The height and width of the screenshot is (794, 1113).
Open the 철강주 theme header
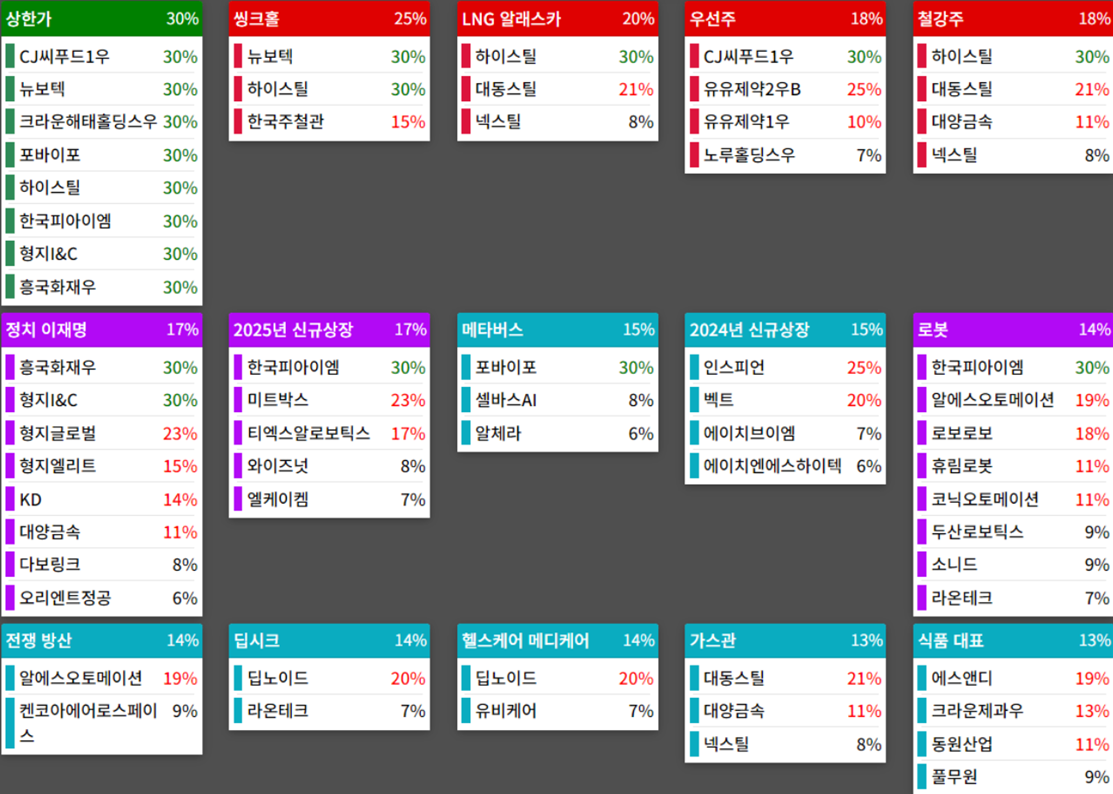pyautogui.click(x=1013, y=19)
